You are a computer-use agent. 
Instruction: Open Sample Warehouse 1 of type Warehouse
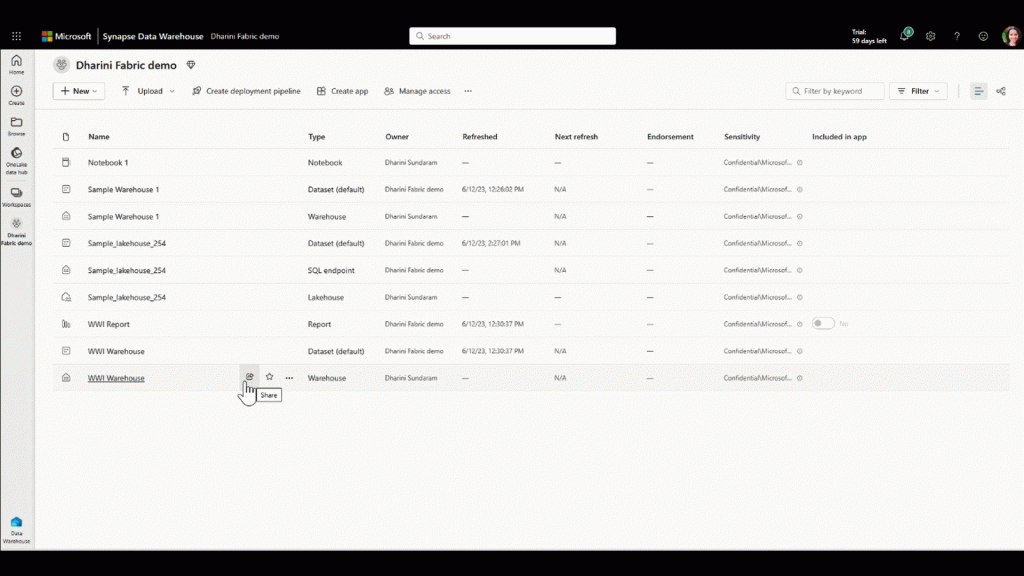(123, 216)
